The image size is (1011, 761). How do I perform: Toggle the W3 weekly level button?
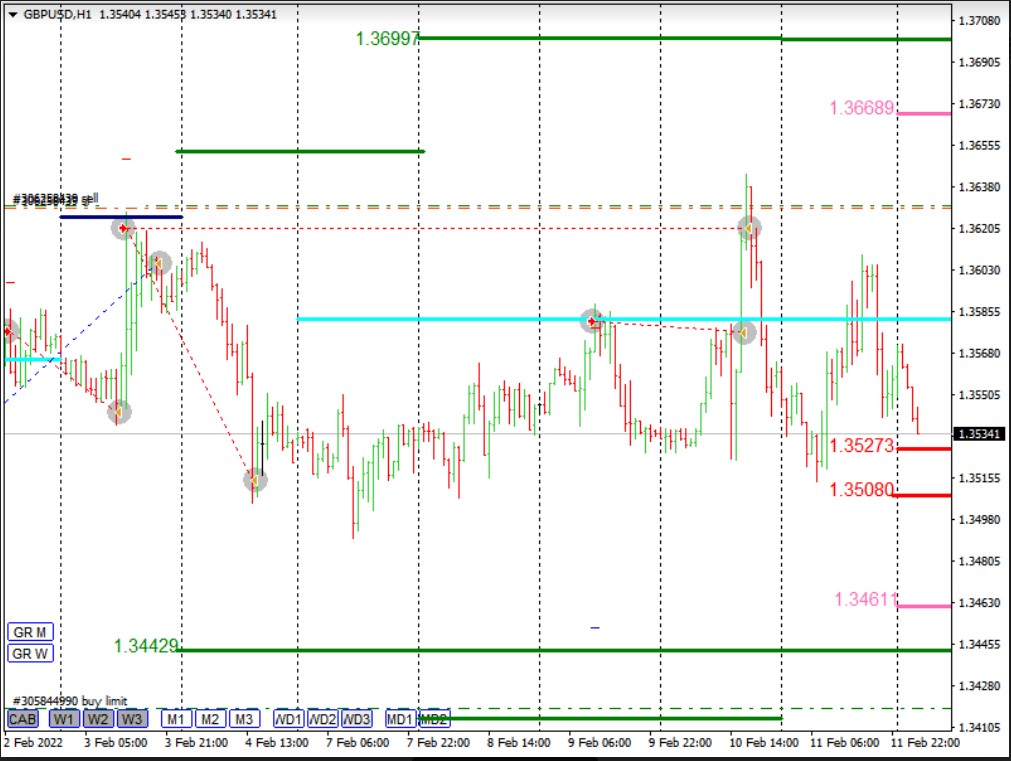tap(130, 719)
